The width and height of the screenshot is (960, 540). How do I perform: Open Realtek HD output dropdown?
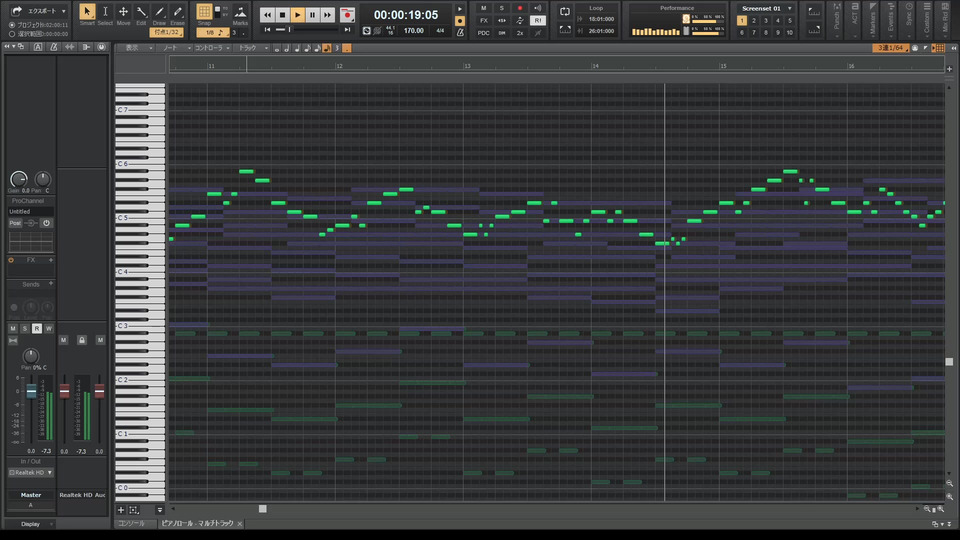point(31,473)
